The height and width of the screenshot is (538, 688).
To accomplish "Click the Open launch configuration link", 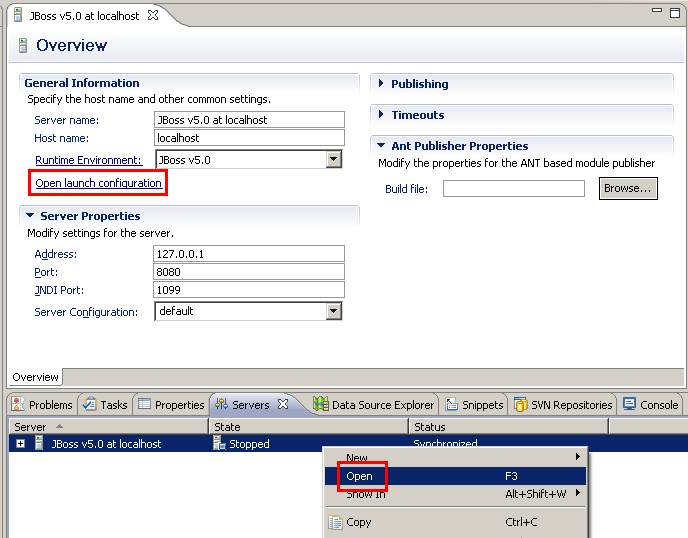I will pos(98,183).
